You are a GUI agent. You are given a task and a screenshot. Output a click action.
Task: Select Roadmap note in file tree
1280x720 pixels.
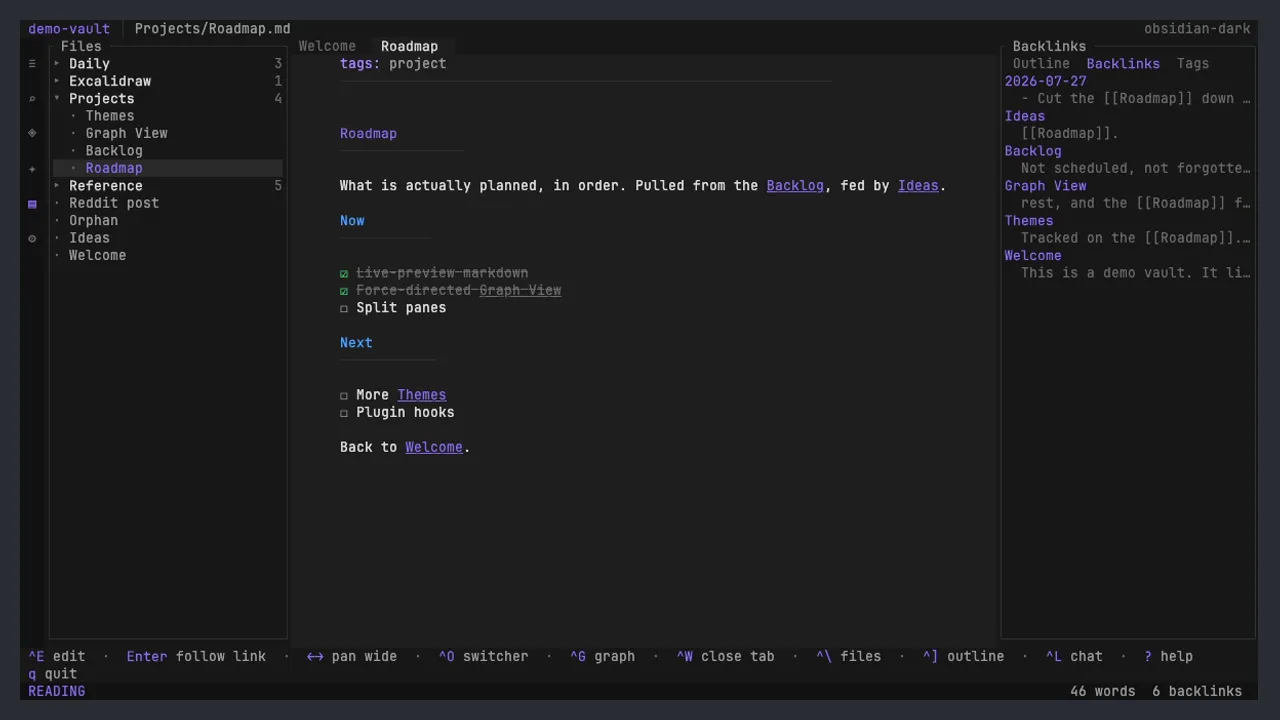[114, 168]
